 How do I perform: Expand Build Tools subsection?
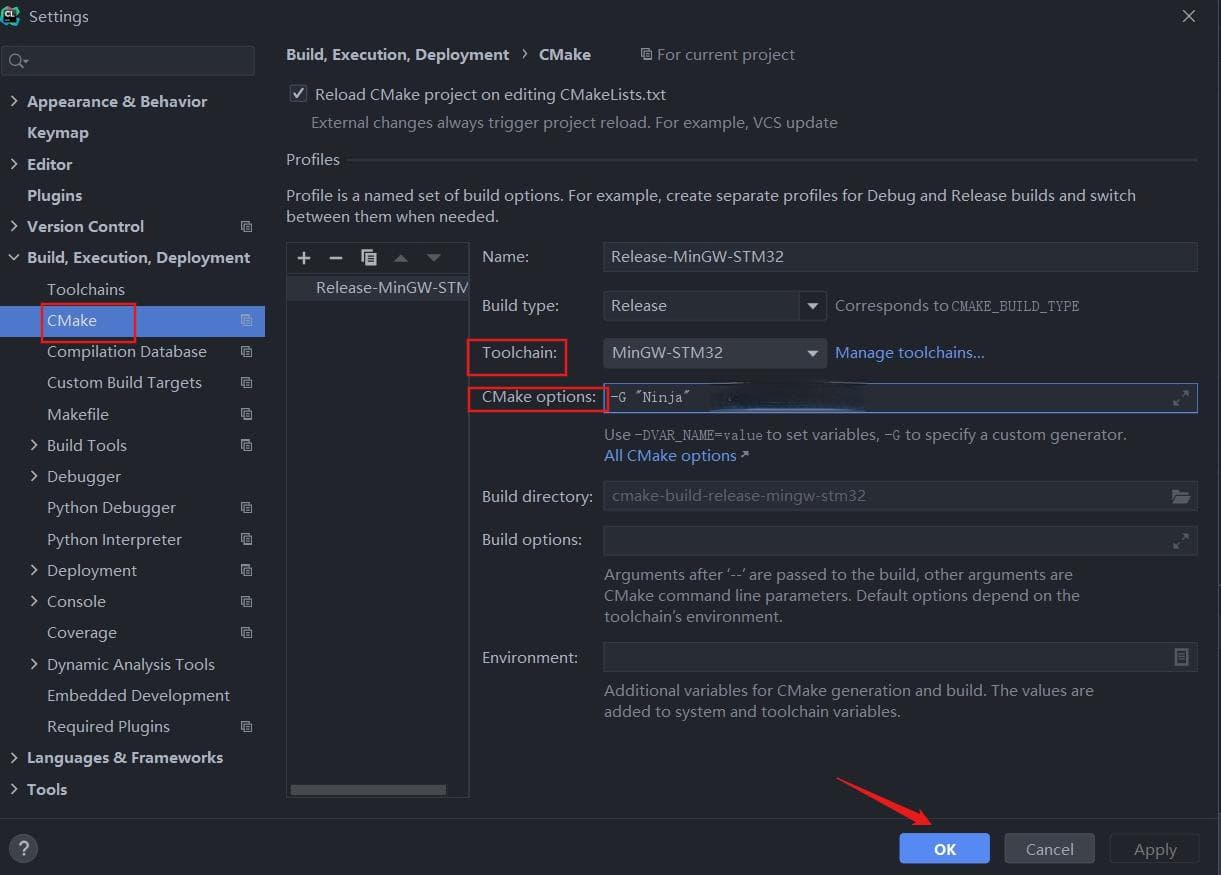point(34,445)
